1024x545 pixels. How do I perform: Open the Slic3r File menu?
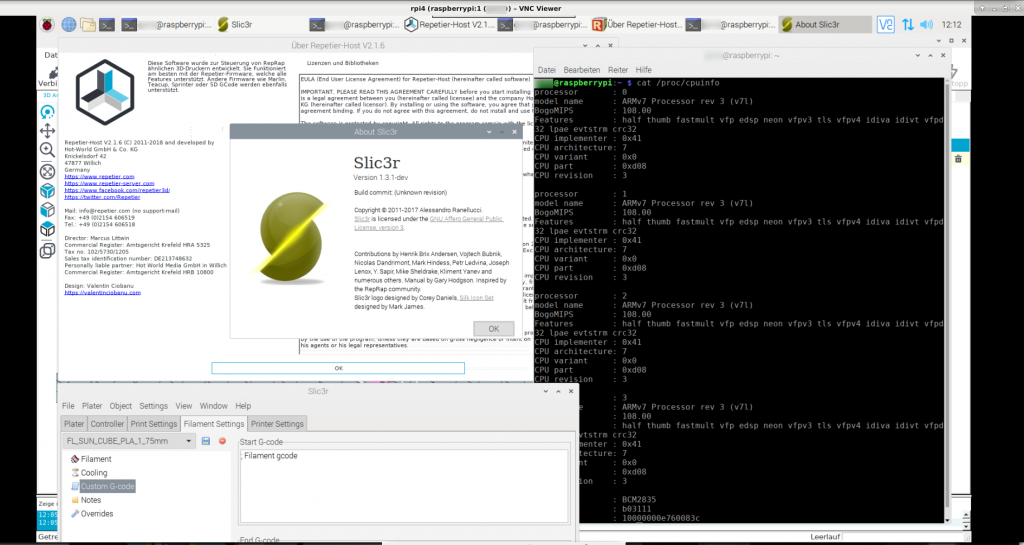[x=68, y=406]
